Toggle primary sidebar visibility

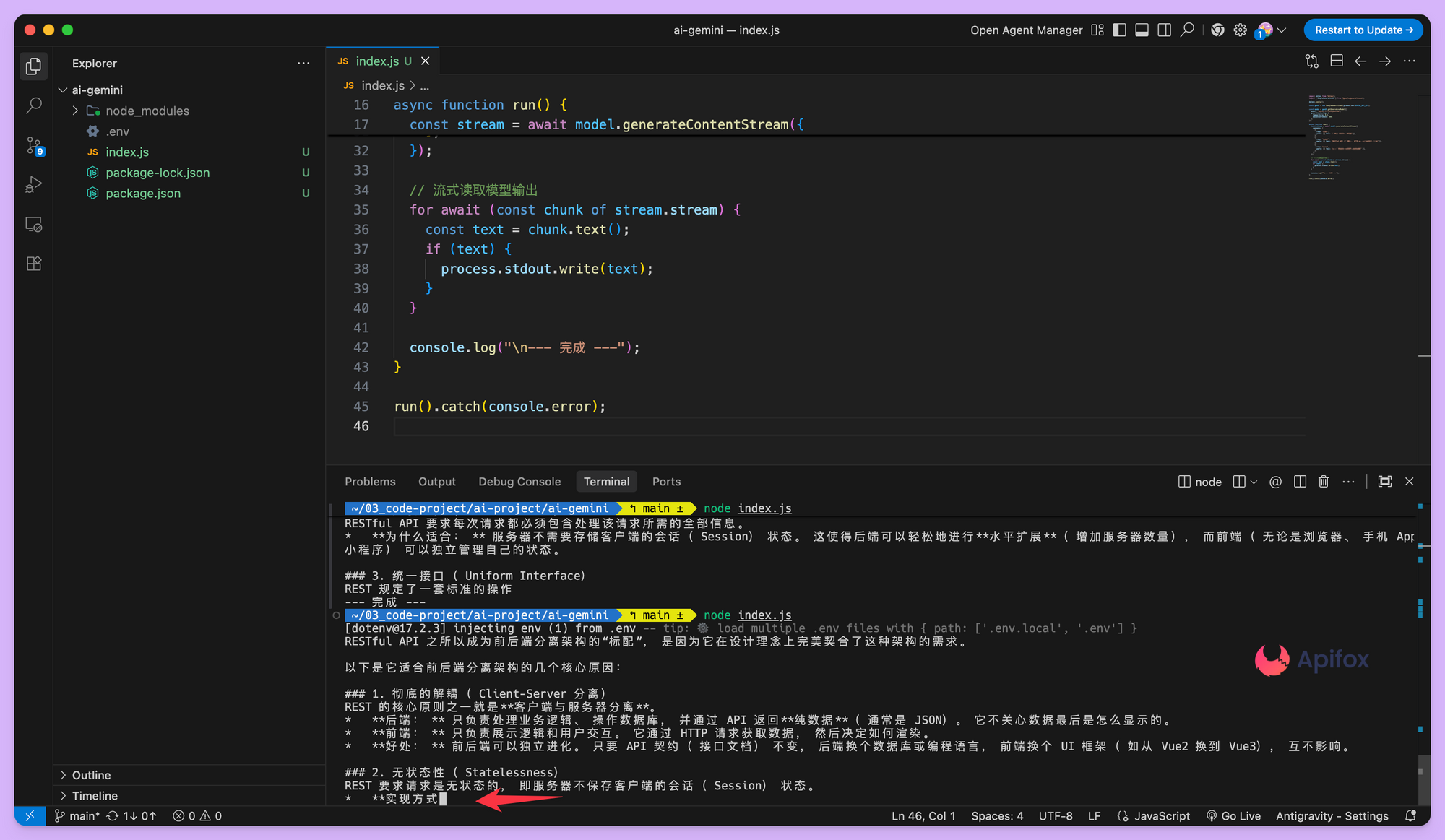1119,30
